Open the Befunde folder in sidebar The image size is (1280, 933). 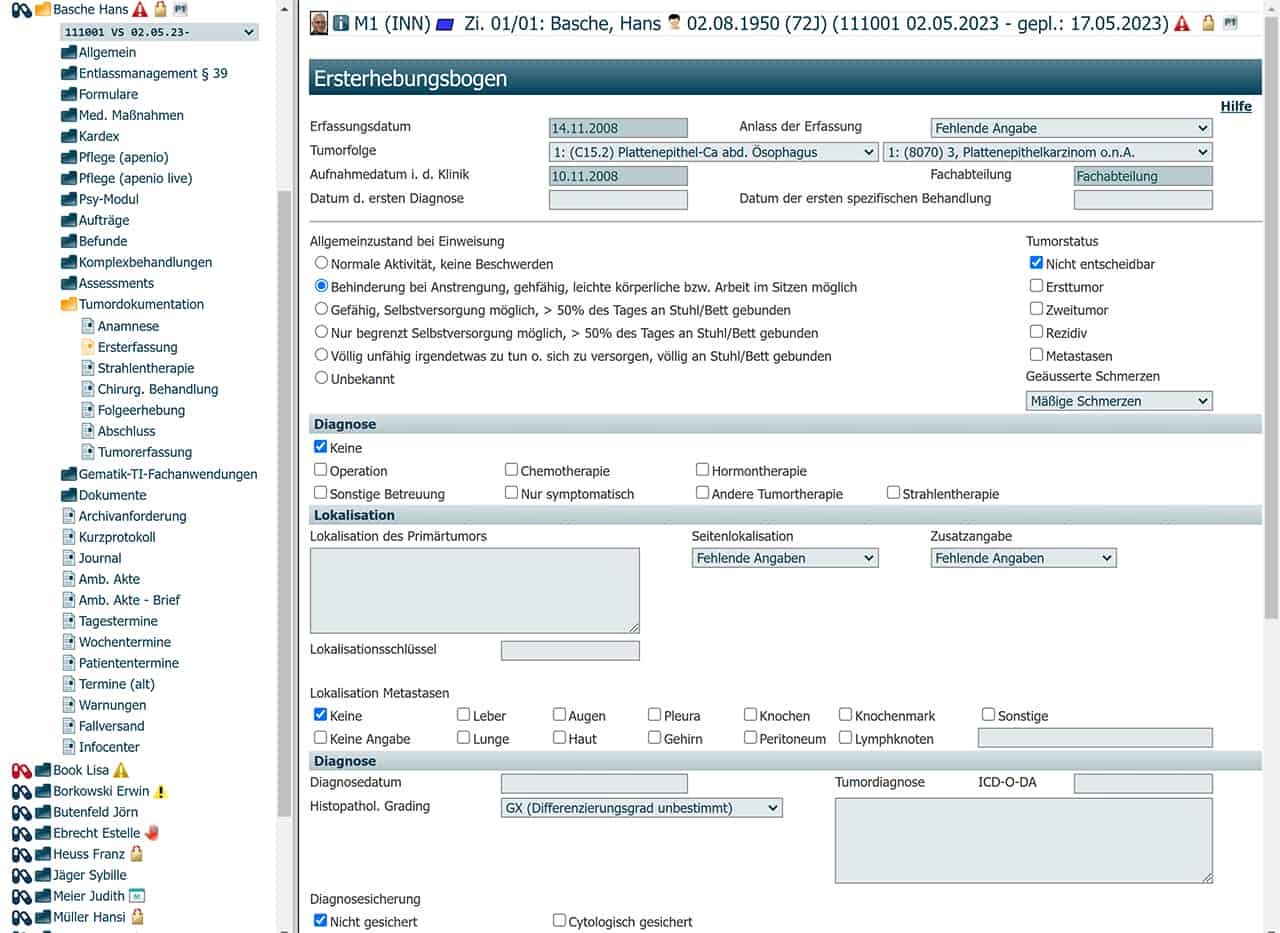tap(103, 241)
